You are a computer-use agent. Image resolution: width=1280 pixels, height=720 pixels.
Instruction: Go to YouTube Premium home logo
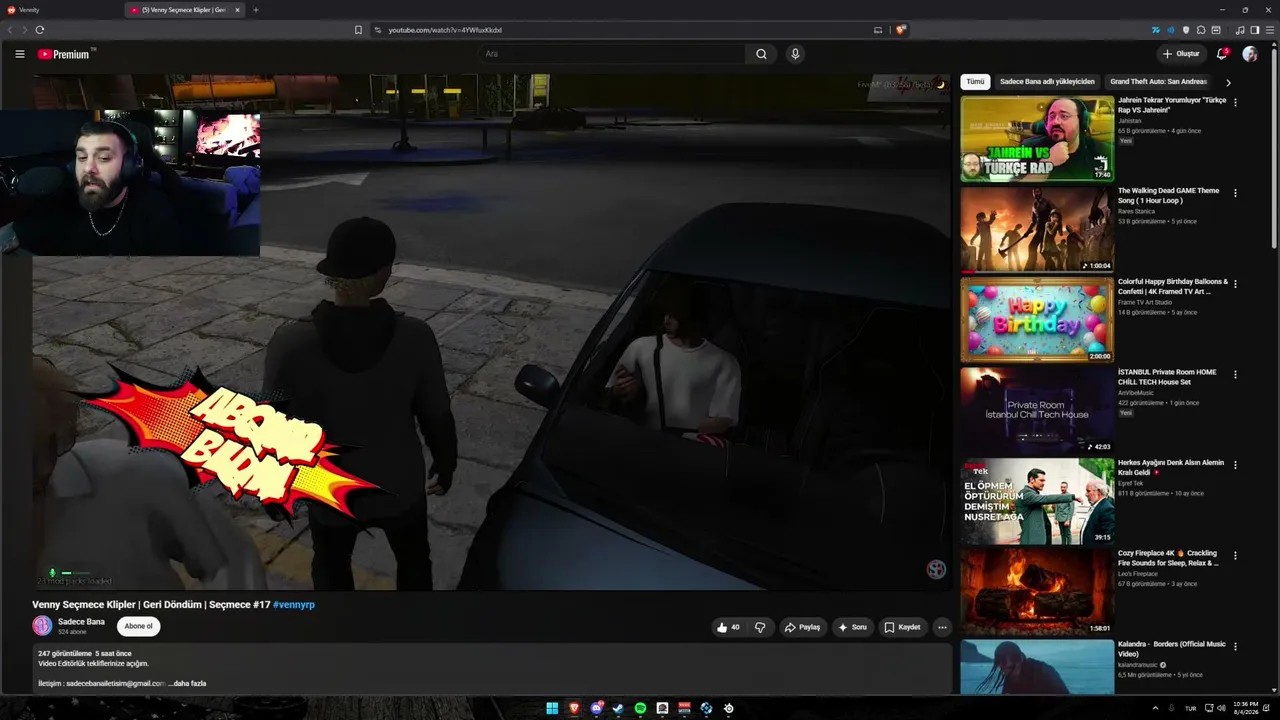(x=64, y=54)
